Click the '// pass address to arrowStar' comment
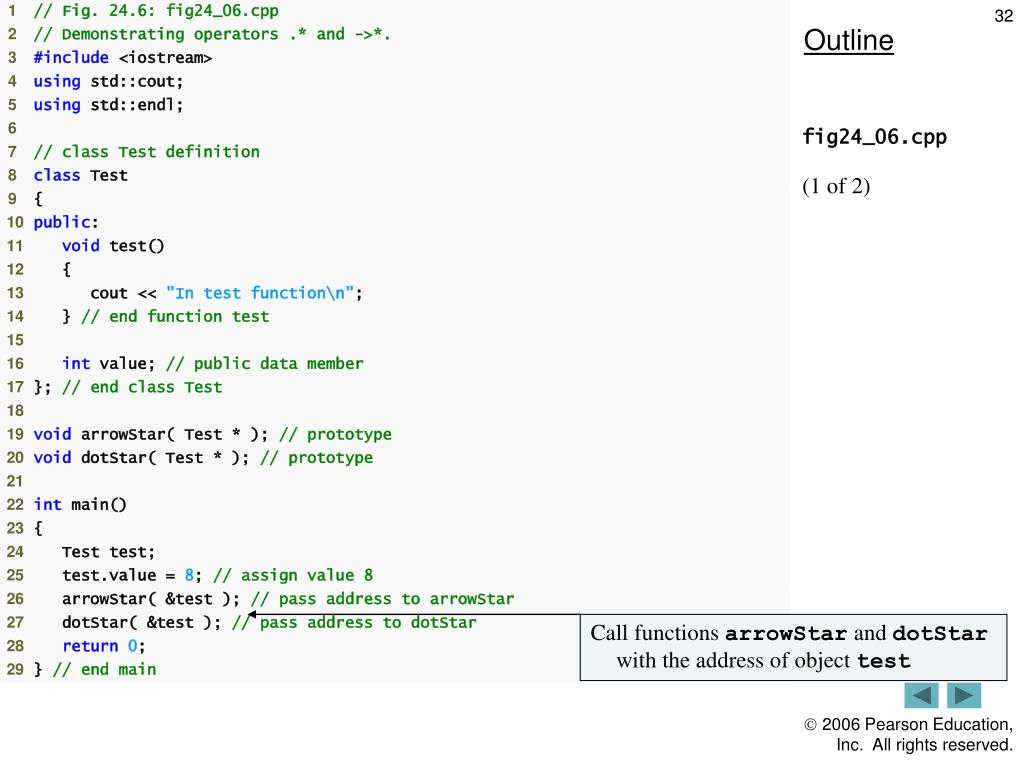 click(383, 598)
